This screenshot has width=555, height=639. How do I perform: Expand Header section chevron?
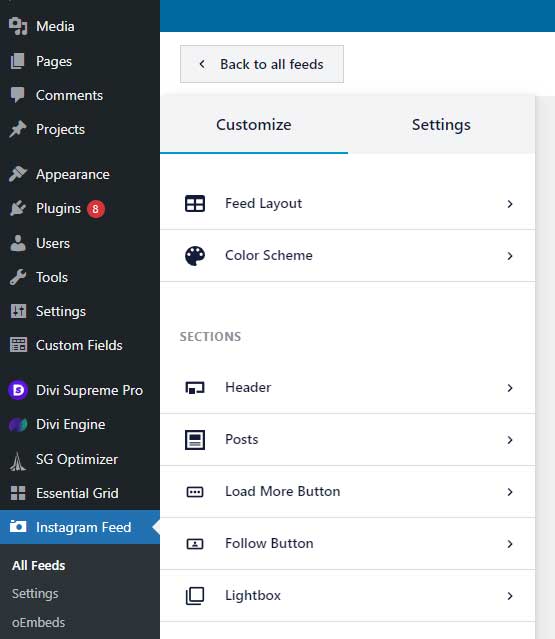(x=510, y=388)
